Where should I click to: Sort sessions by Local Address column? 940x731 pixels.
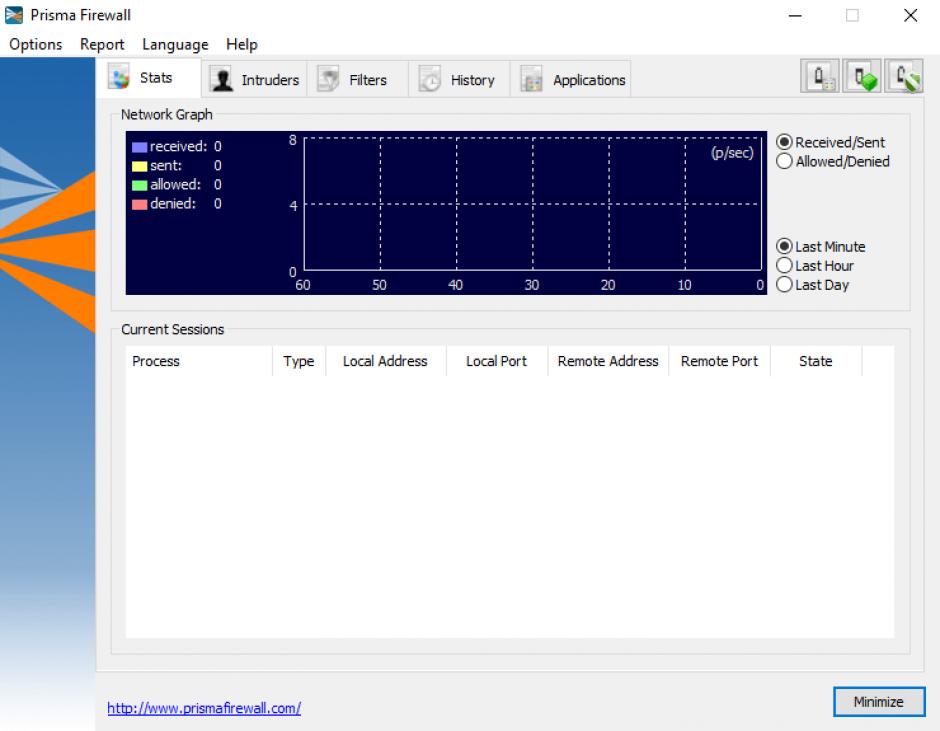[386, 361]
